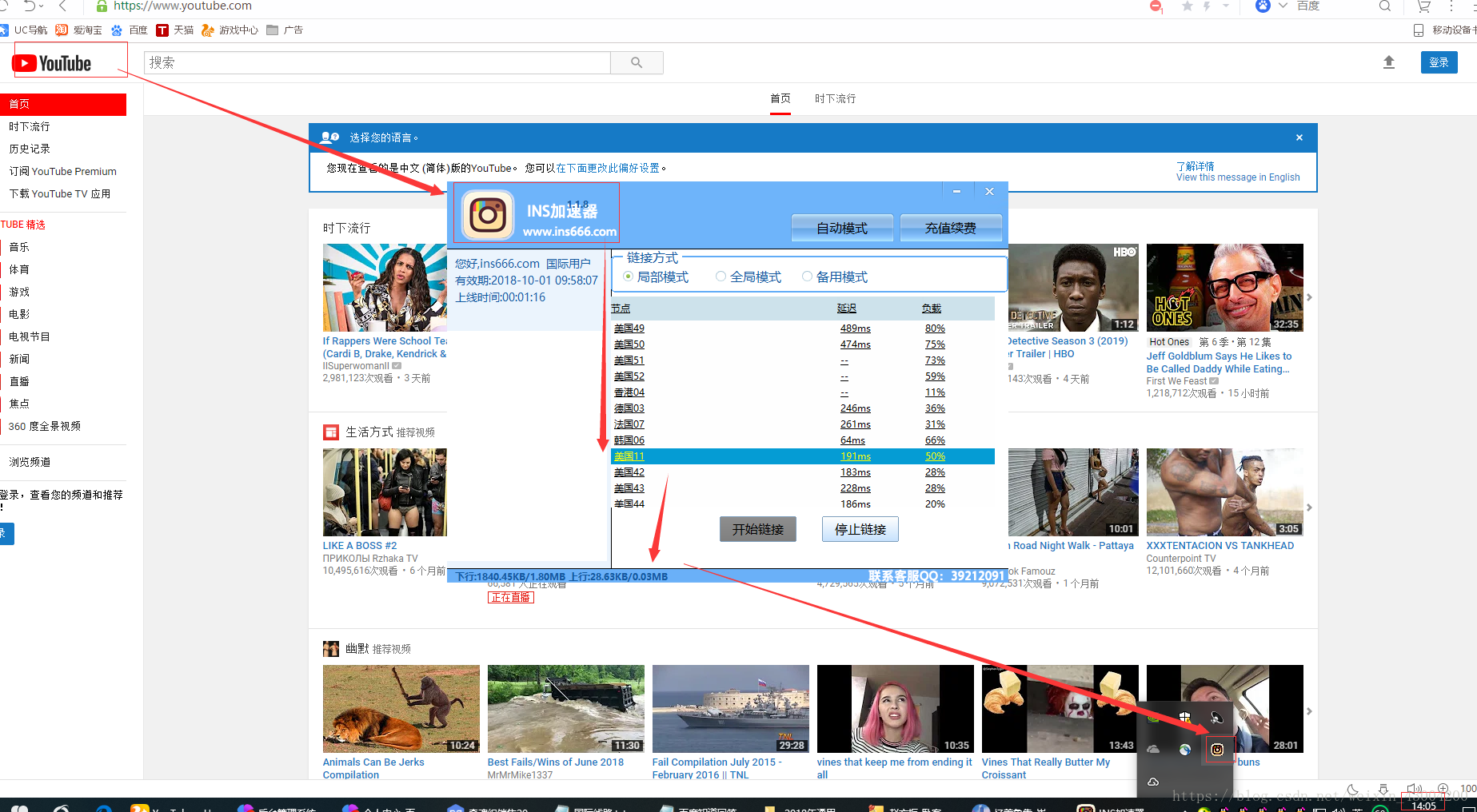Click the mobile device bookmark icon
The image size is (1477, 812).
tap(1419, 30)
